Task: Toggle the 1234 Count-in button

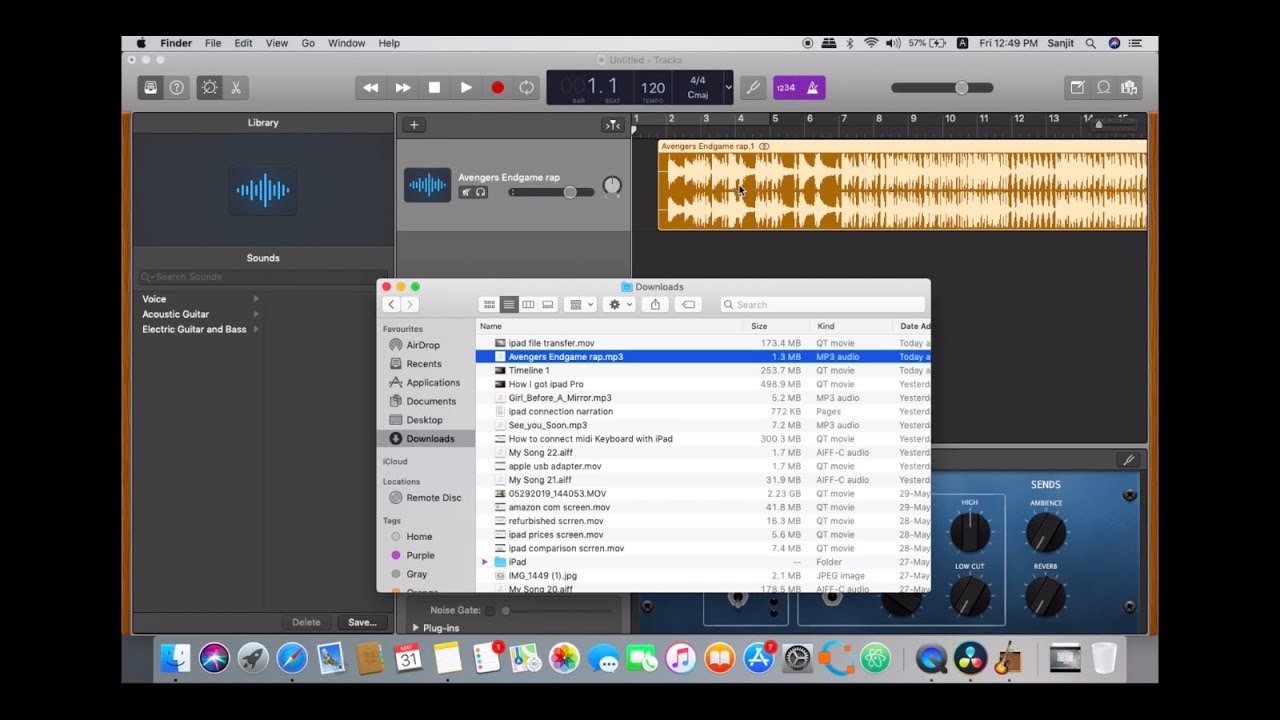Action: click(x=786, y=87)
